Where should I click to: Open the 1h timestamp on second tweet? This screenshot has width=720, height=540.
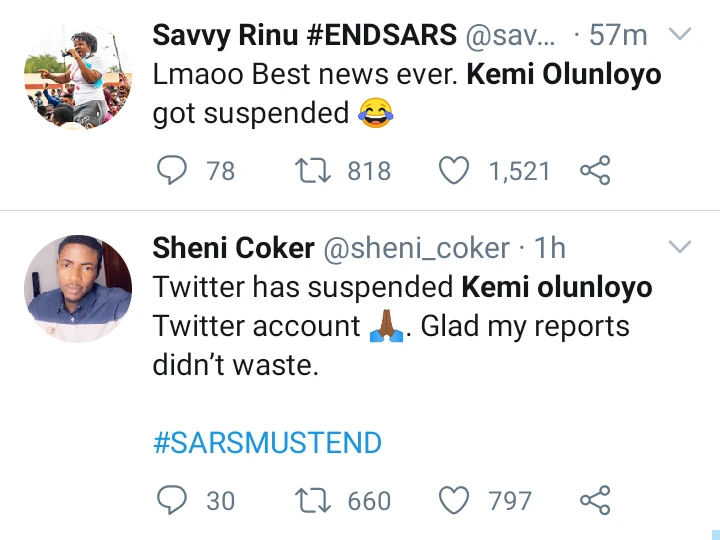pyautogui.click(x=551, y=247)
